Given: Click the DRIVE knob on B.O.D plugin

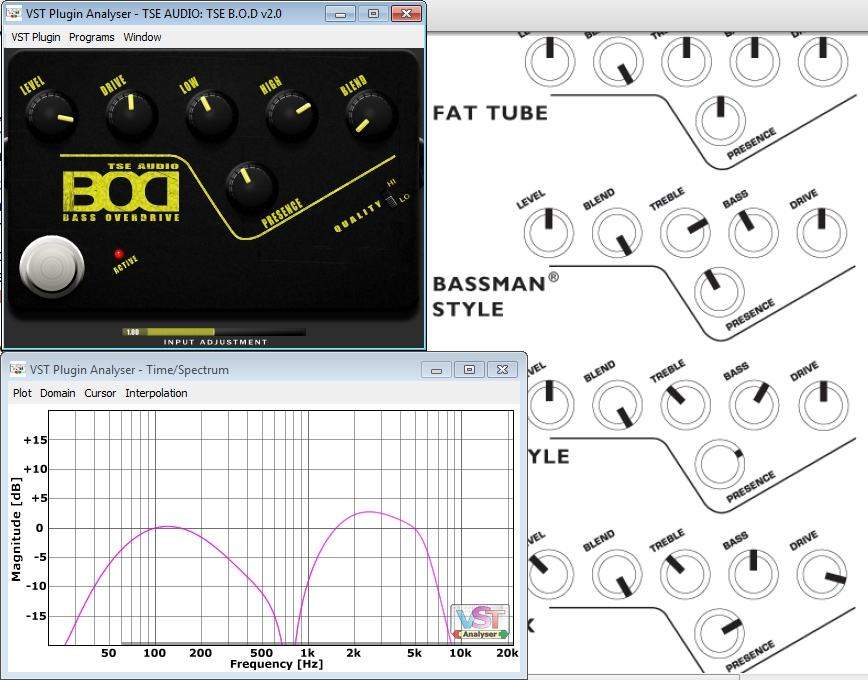Looking at the screenshot, I should [x=131, y=116].
